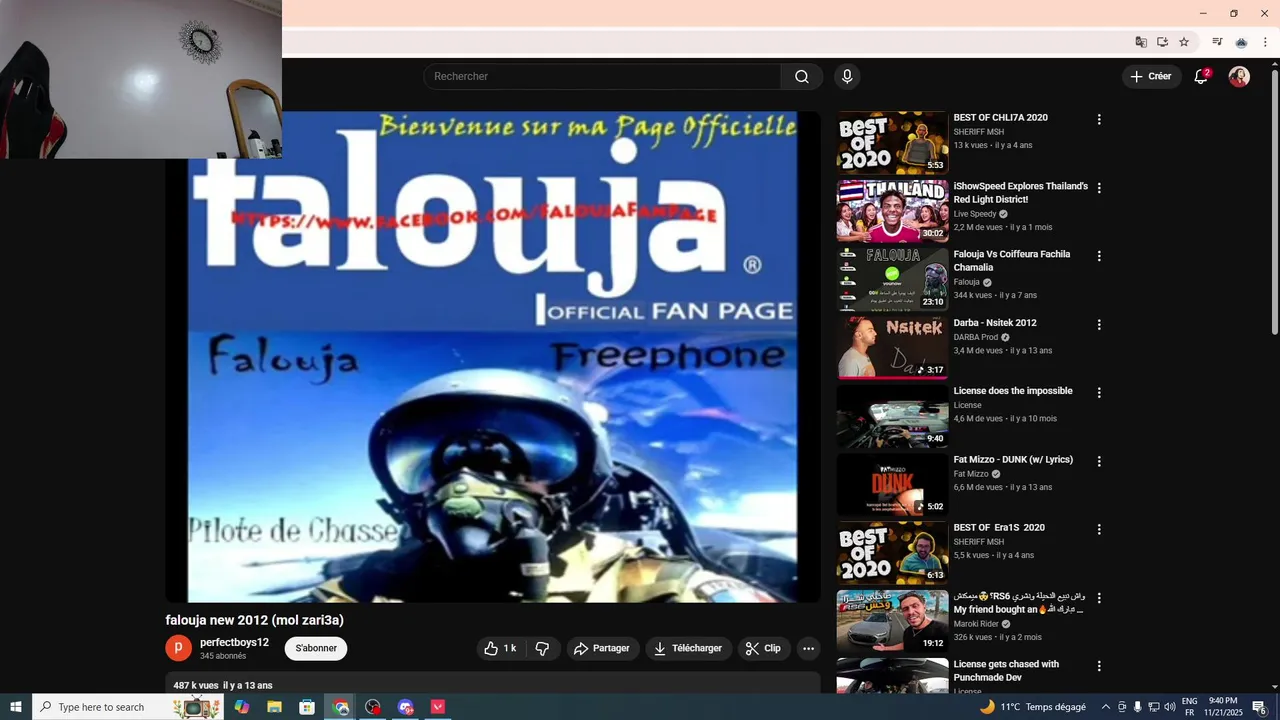Switch to Chrome in the taskbar
The width and height of the screenshot is (1280, 720).
(341, 707)
